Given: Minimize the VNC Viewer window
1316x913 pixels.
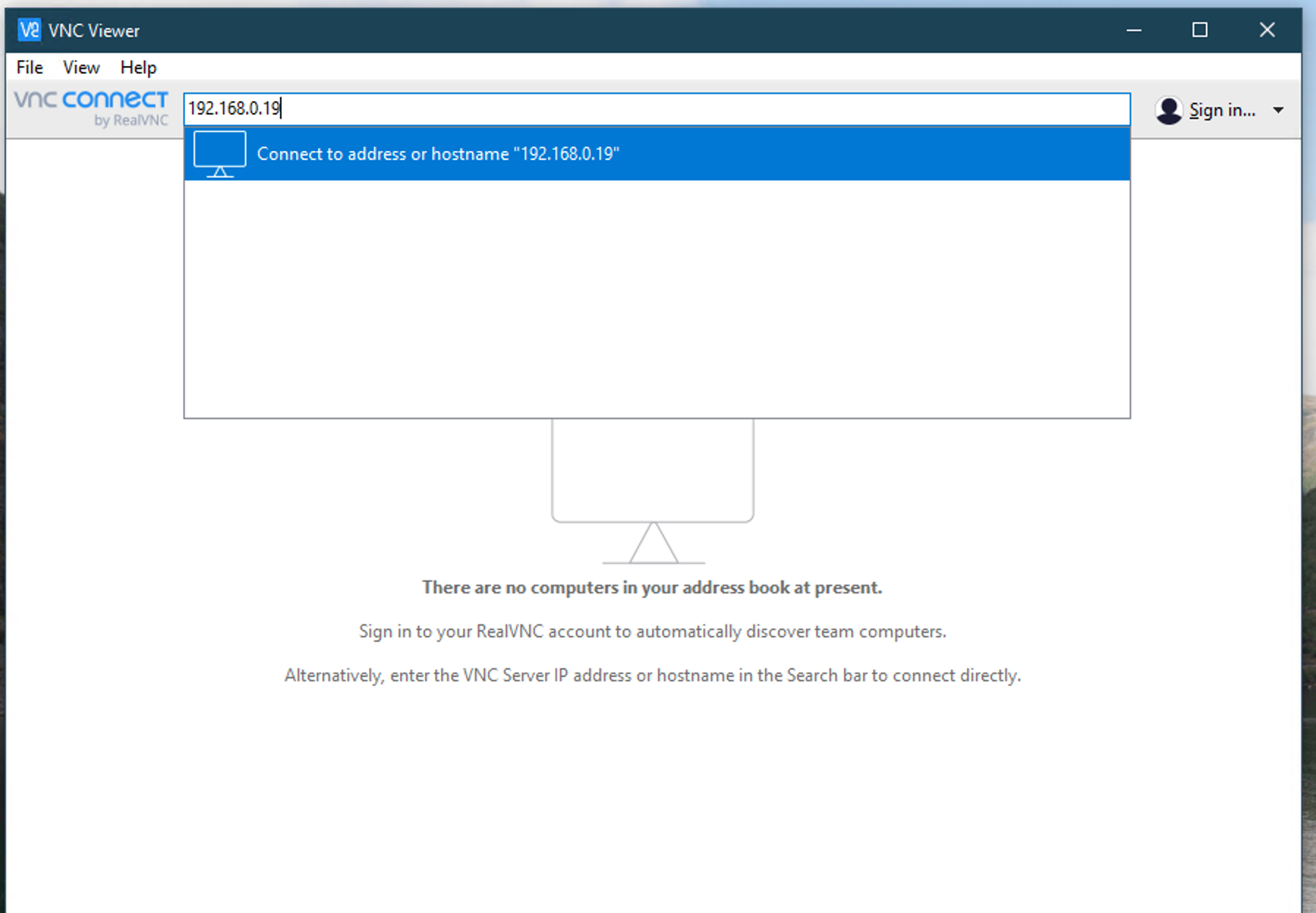Looking at the screenshot, I should tap(1134, 30).
